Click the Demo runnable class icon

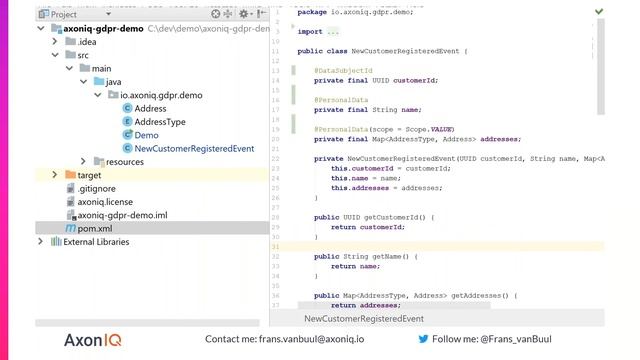127,135
